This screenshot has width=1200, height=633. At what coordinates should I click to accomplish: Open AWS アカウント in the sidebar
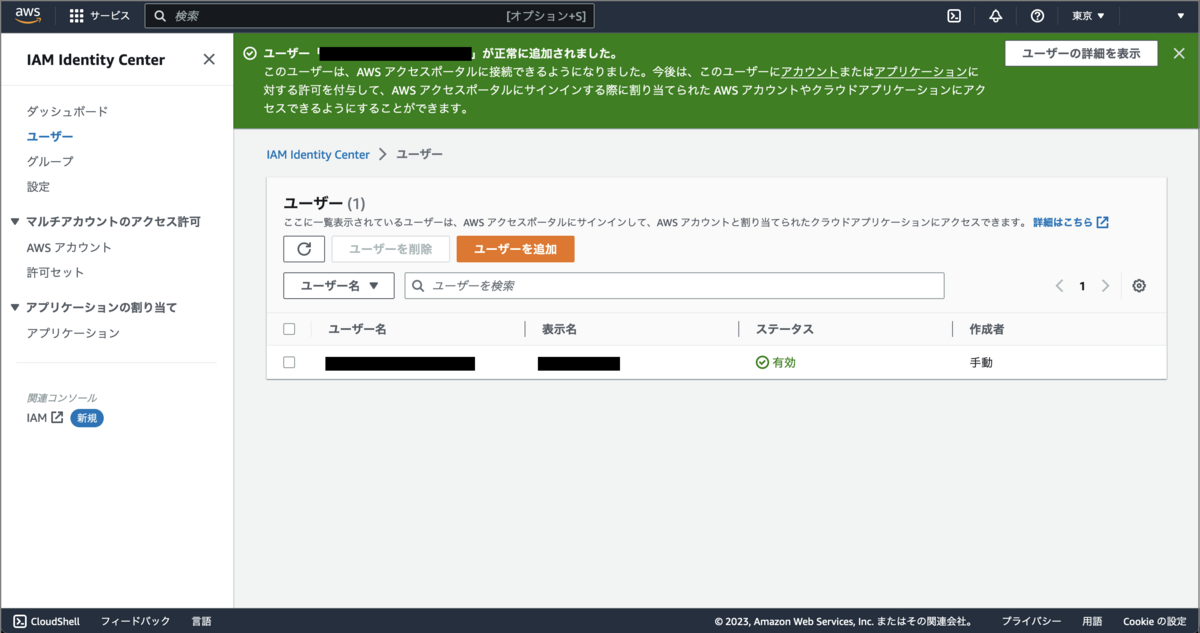[x=69, y=247]
